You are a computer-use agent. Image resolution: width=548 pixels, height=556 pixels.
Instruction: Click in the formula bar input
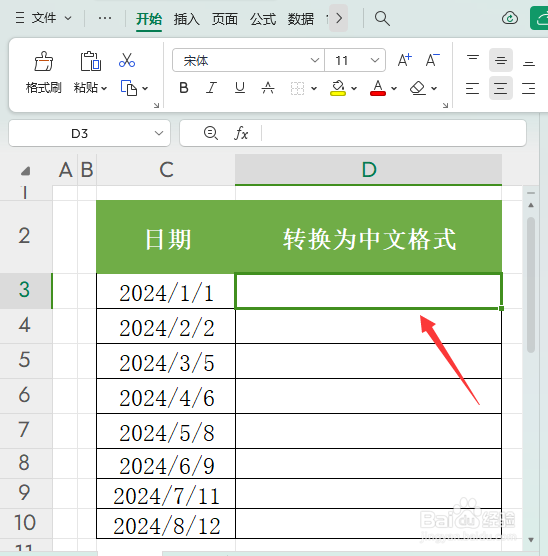click(x=393, y=133)
